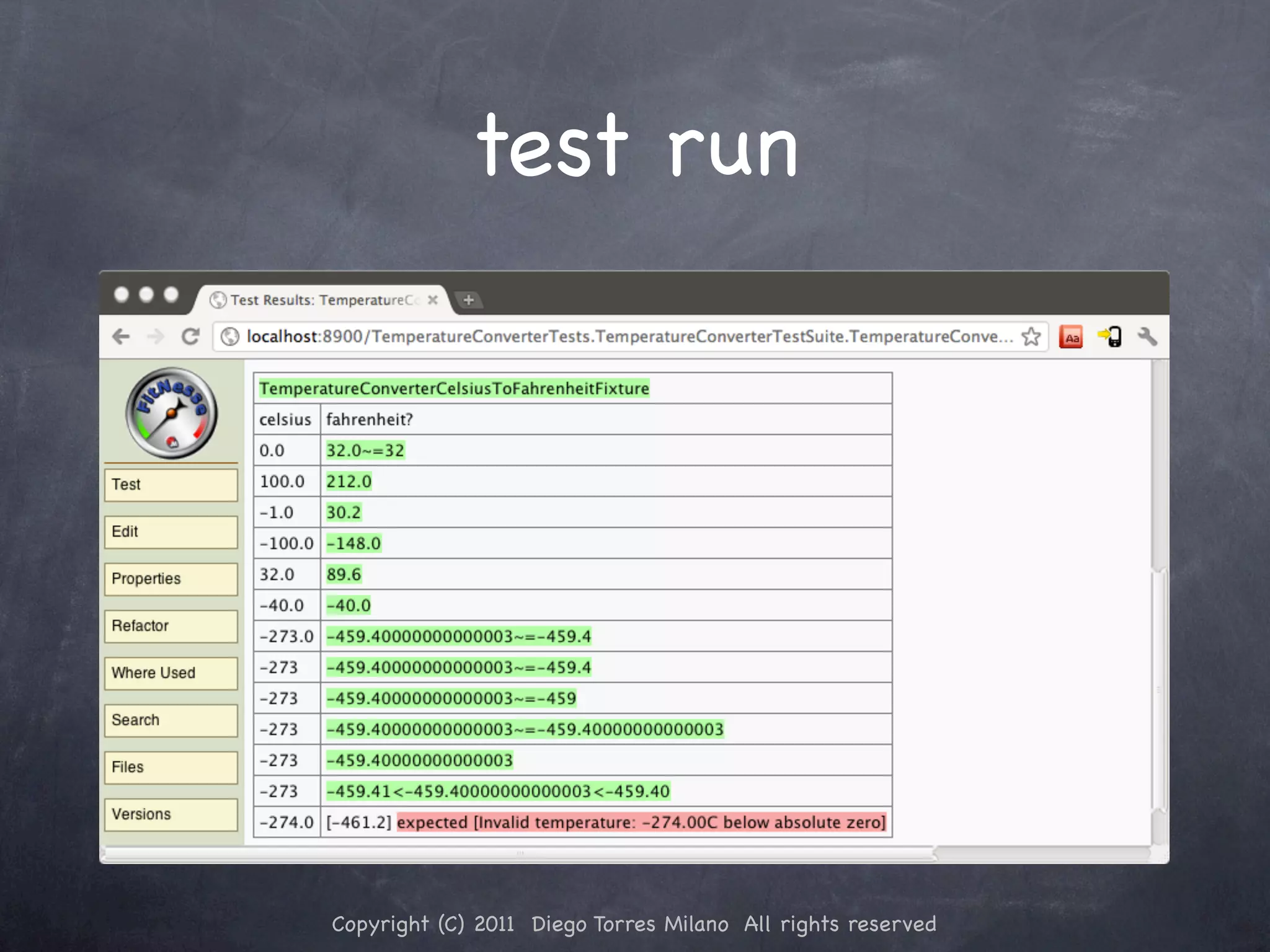
Task: Close the Test Results tab
Action: (x=433, y=300)
